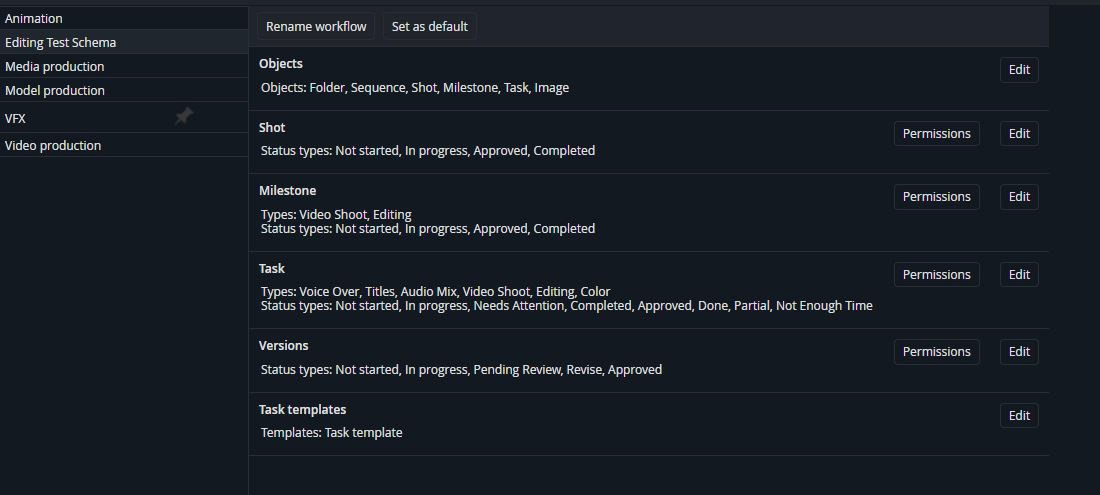Open the Video production schema

(53, 145)
